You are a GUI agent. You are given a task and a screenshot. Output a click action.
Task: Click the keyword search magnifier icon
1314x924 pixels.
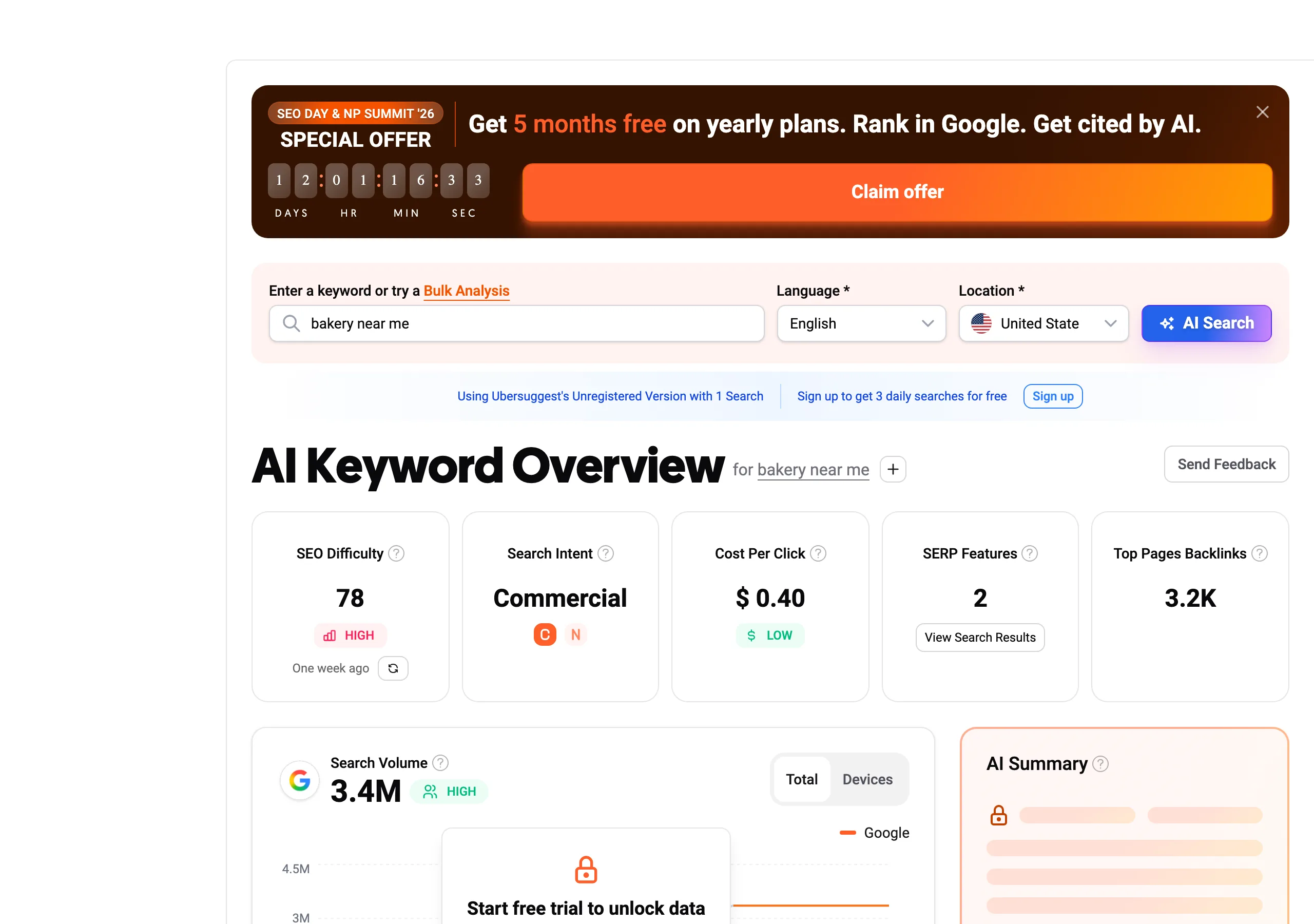tap(292, 323)
